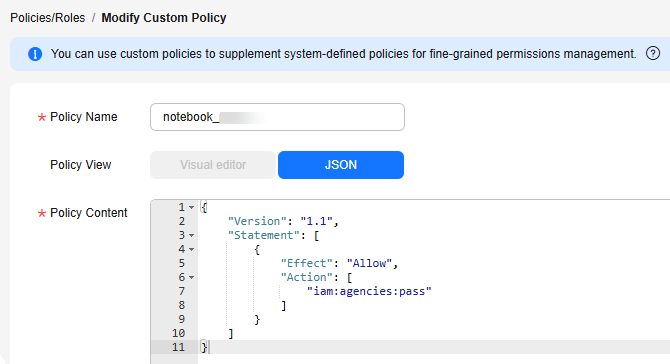
Task: Click line number 2 in the gutter
Action: [x=182, y=221]
